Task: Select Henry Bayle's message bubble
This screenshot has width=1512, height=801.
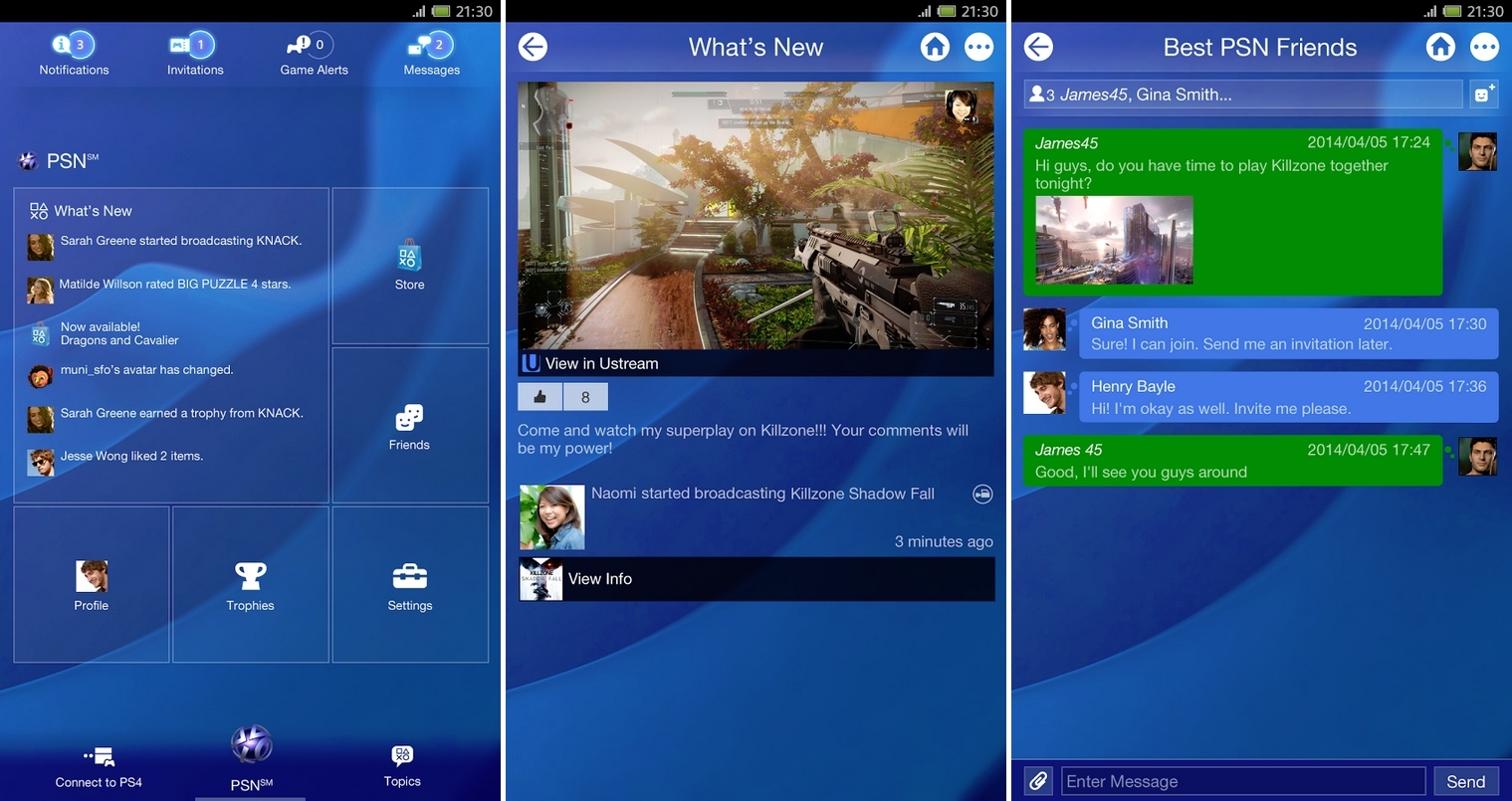Action: [x=1288, y=397]
